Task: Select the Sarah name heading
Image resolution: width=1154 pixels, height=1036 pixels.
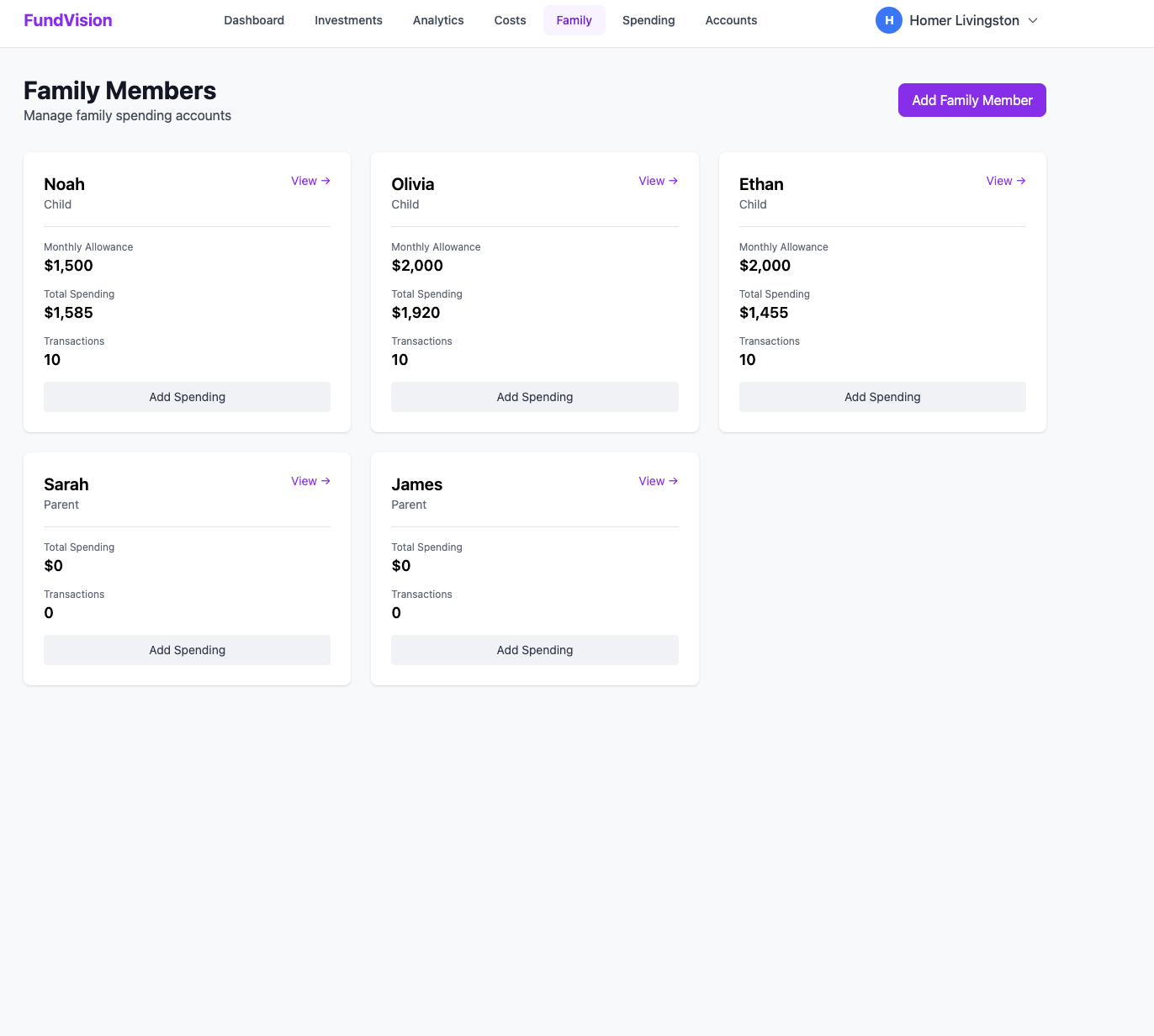Action: 66,484
